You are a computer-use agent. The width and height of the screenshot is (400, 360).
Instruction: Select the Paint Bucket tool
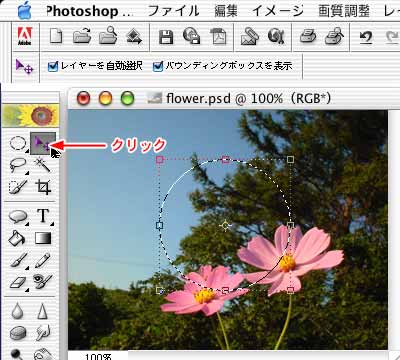pyautogui.click(x=17, y=238)
